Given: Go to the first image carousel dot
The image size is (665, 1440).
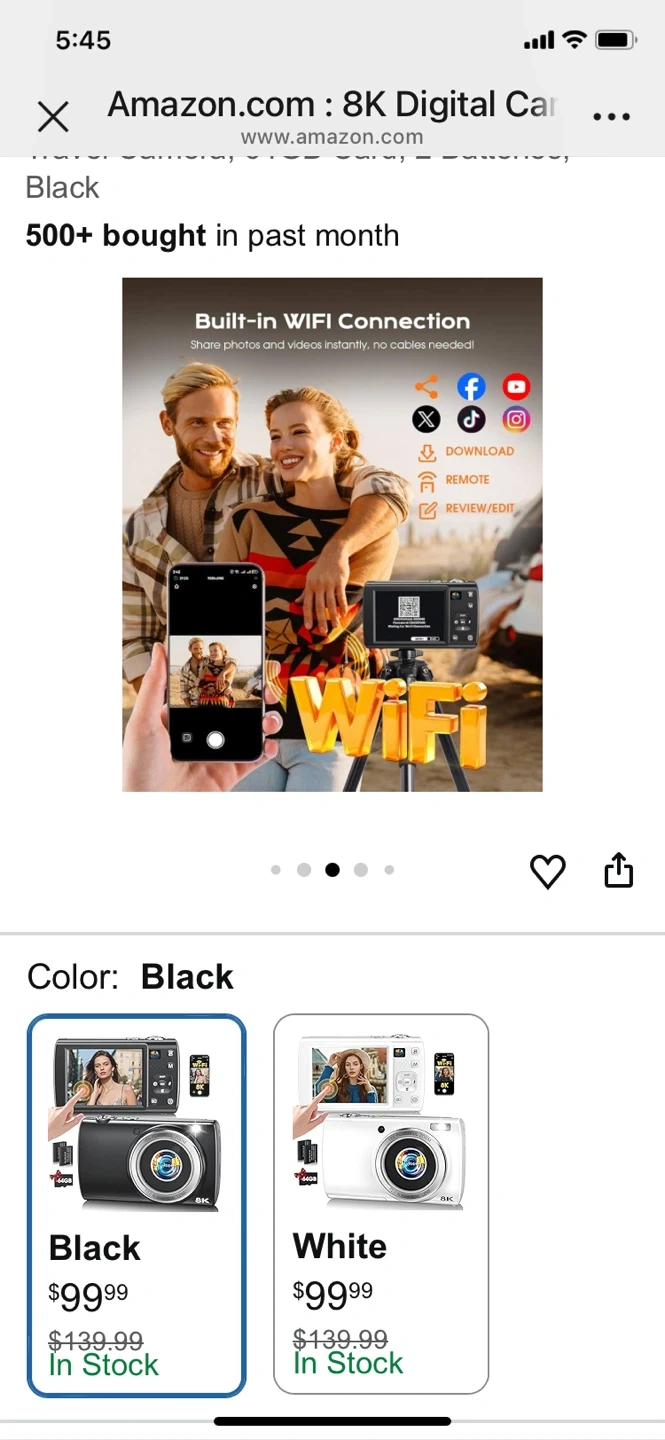Looking at the screenshot, I should 276,870.
